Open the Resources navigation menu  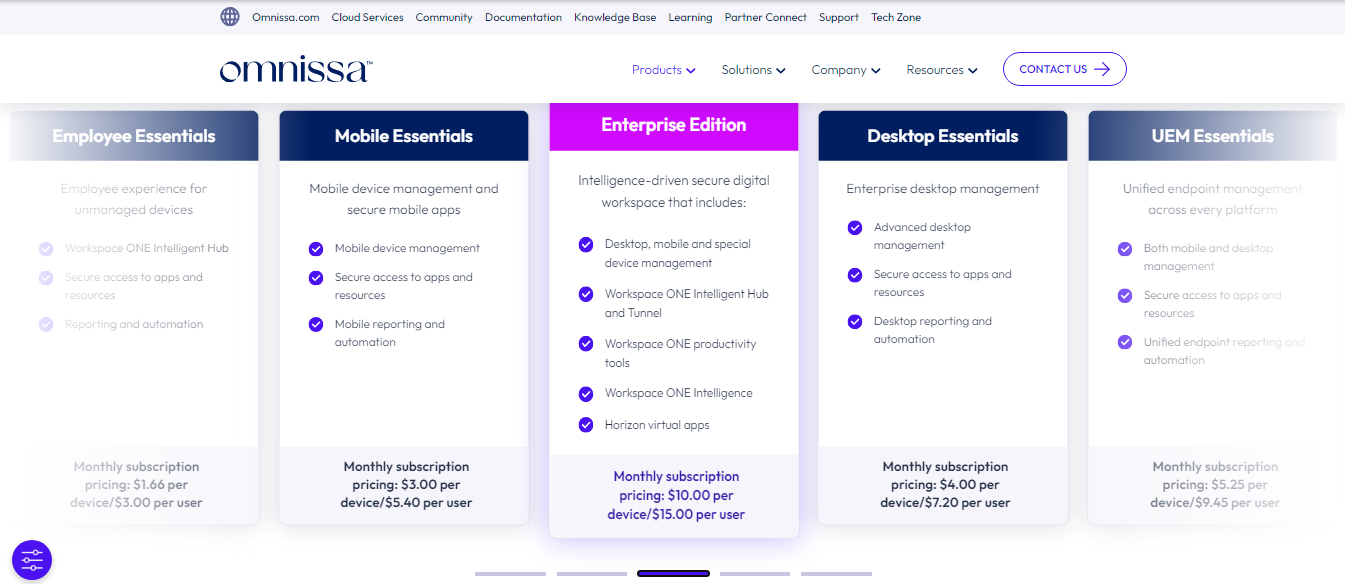point(941,70)
